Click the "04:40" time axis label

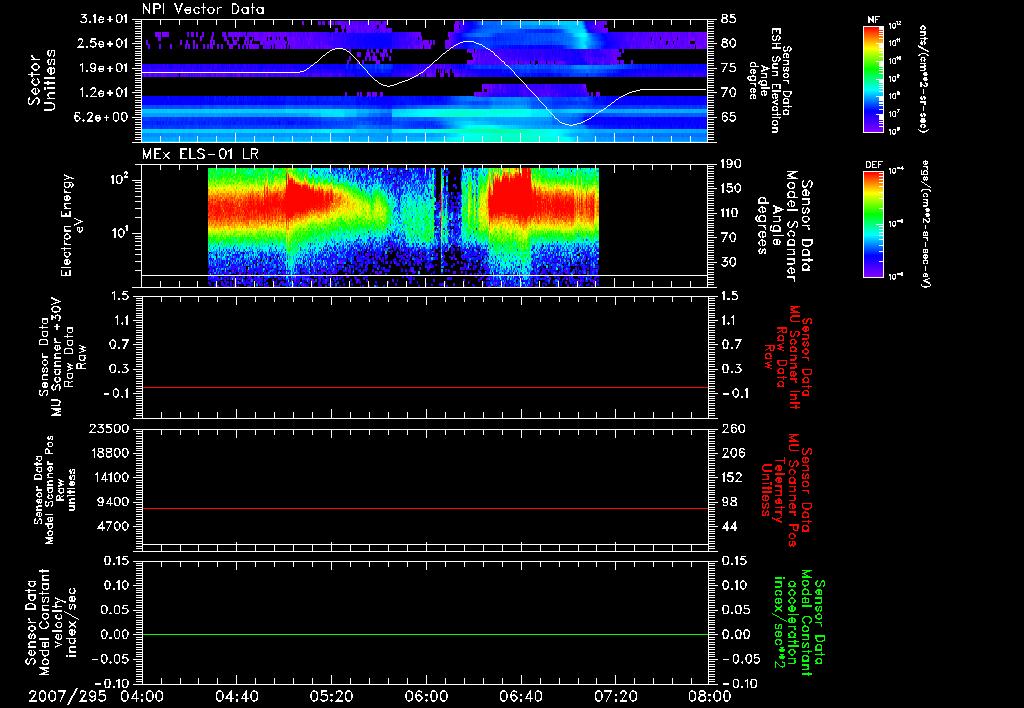tap(236, 696)
